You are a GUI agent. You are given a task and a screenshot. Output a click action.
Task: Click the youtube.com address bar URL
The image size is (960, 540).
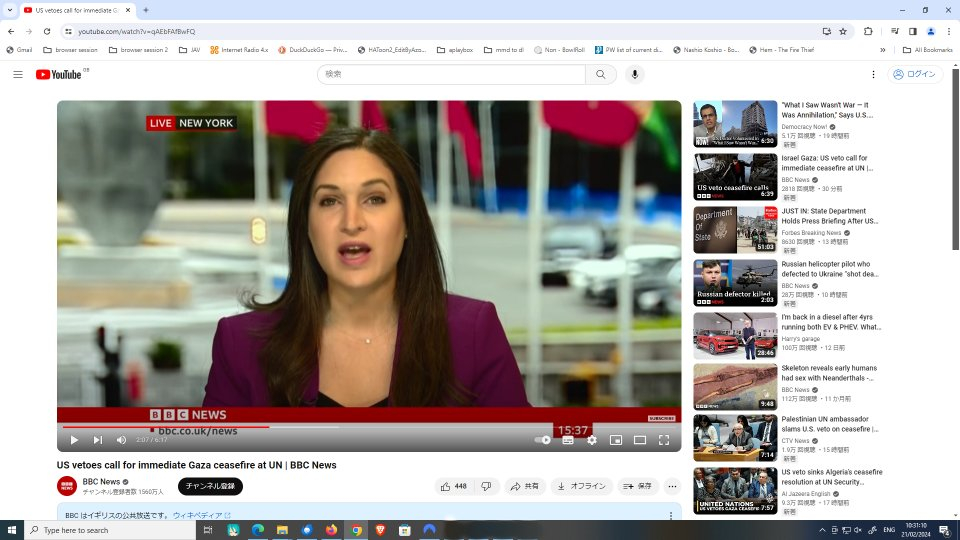point(137,31)
